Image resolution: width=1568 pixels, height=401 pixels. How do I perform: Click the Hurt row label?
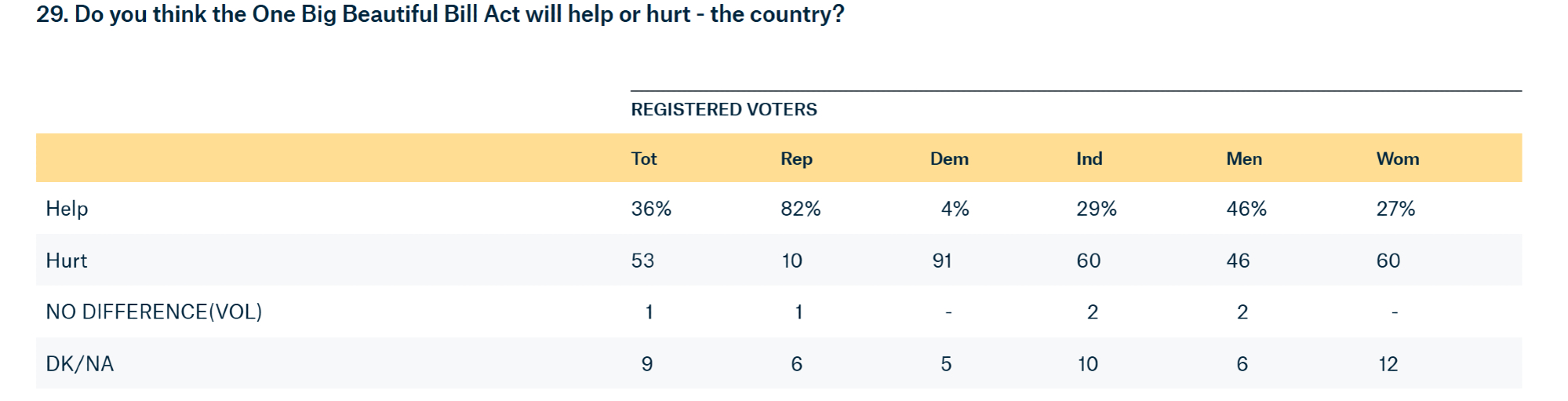click(67, 261)
